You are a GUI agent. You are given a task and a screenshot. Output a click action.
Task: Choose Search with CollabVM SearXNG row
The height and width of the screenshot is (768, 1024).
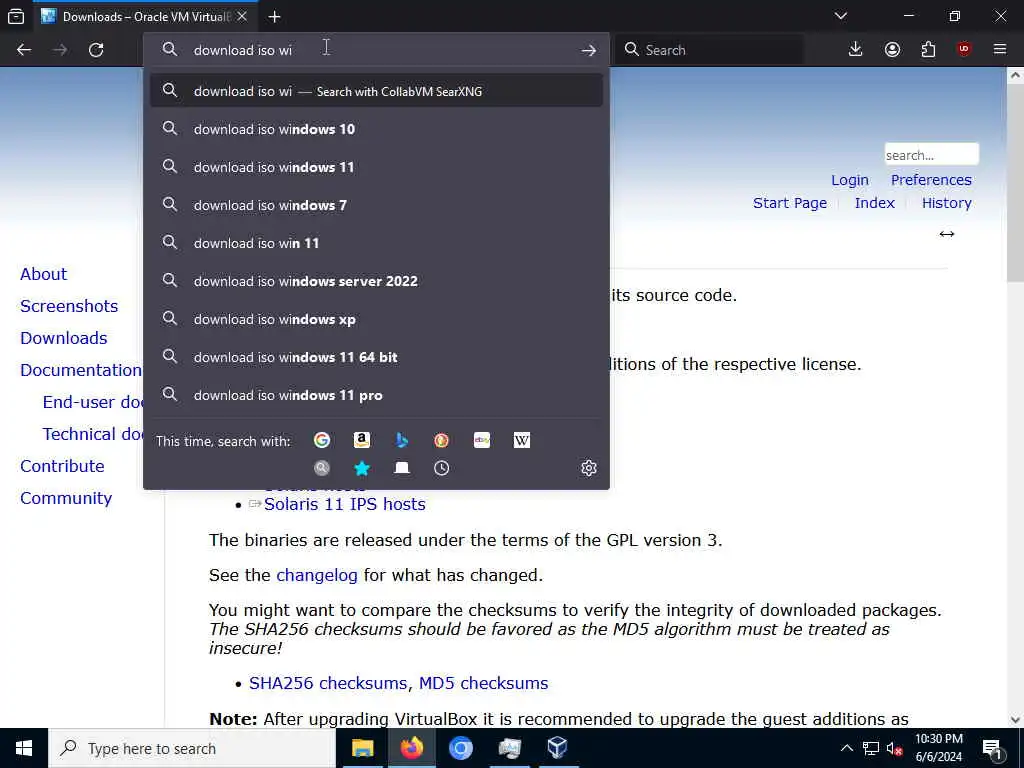coord(376,91)
